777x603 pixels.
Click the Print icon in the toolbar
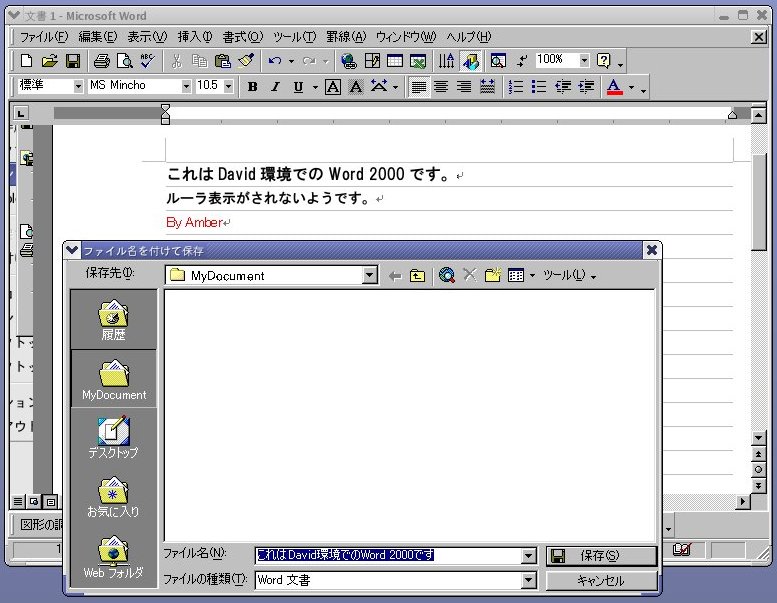pos(101,61)
